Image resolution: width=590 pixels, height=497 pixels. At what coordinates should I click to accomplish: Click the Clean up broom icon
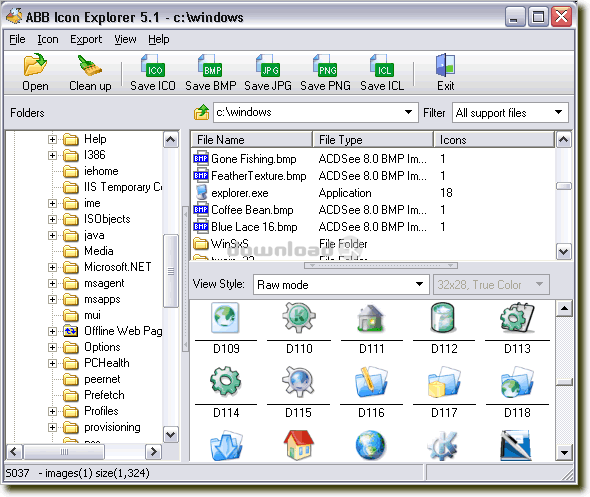[90, 65]
